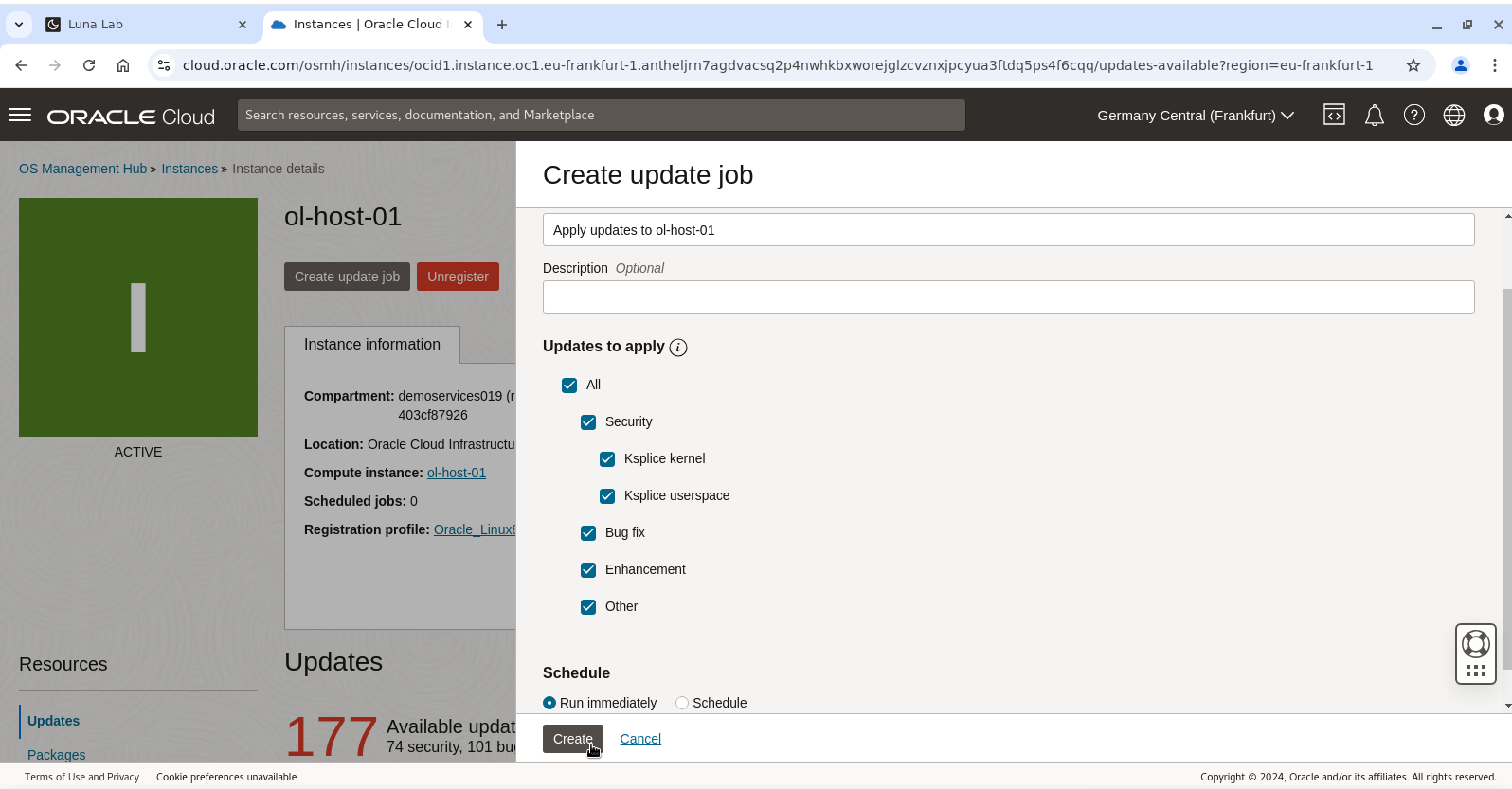Close the Luna Lab tab
Screen dimensions: 1512x789
pos(243,25)
